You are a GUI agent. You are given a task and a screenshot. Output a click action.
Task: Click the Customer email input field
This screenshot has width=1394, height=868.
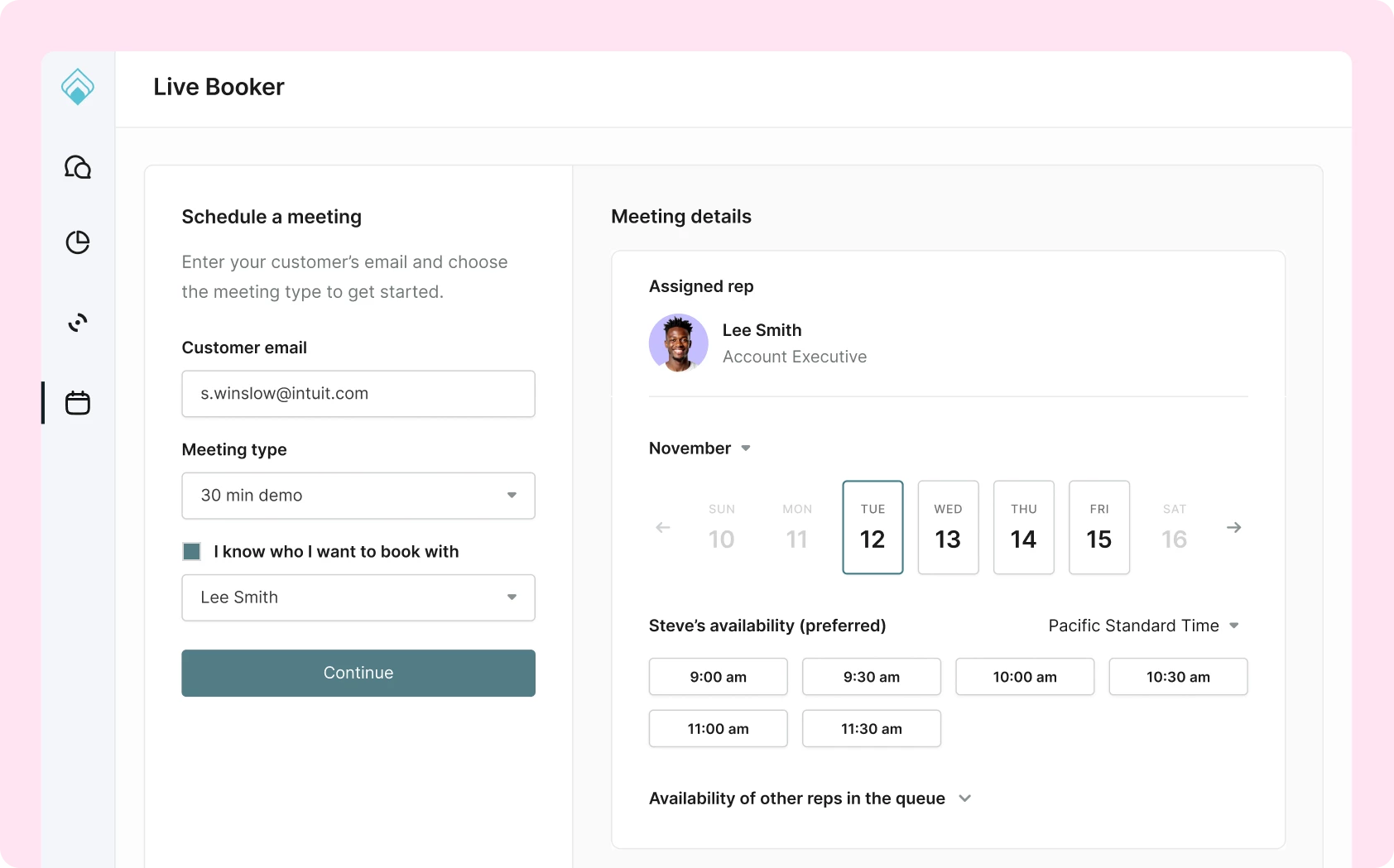tap(358, 394)
